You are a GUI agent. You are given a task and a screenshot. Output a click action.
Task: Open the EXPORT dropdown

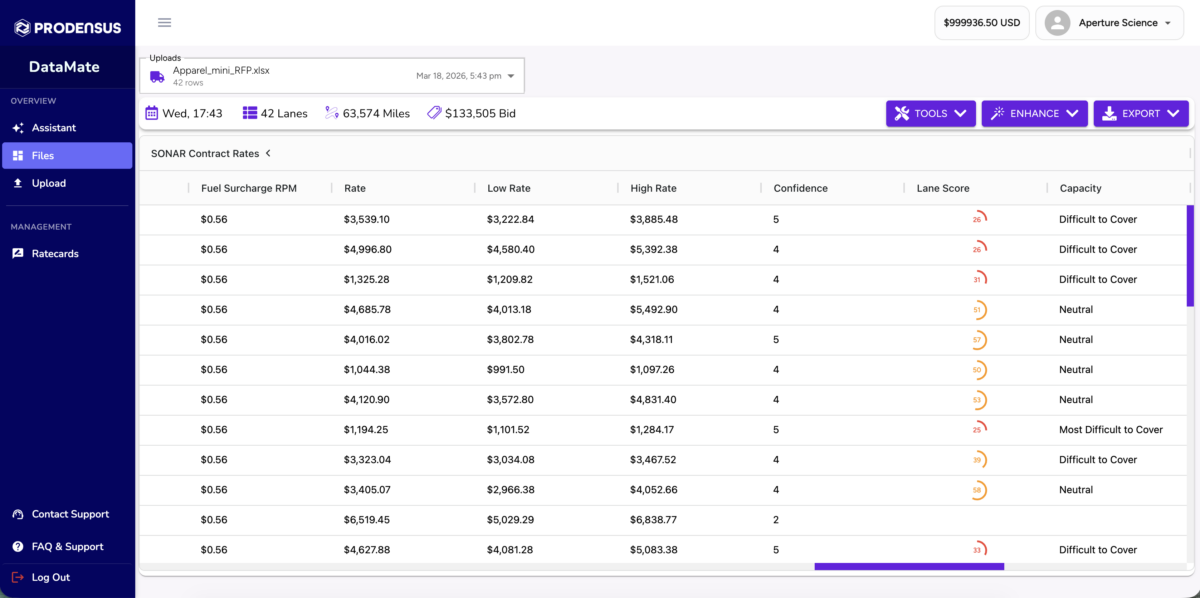coord(1141,114)
